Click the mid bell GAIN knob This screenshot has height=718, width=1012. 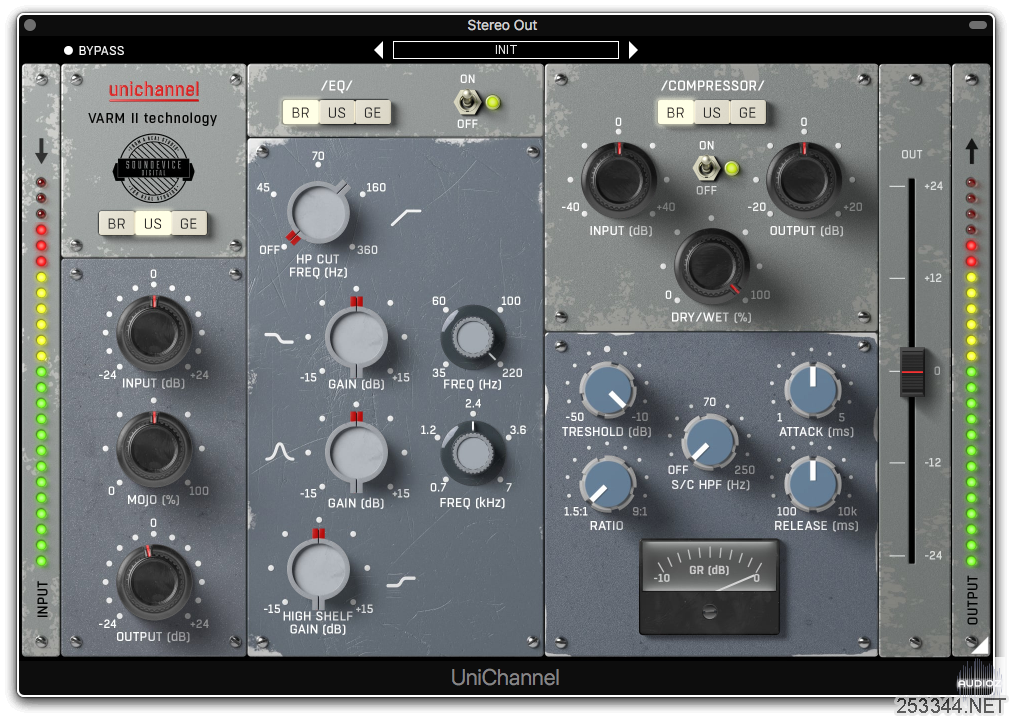[356, 453]
